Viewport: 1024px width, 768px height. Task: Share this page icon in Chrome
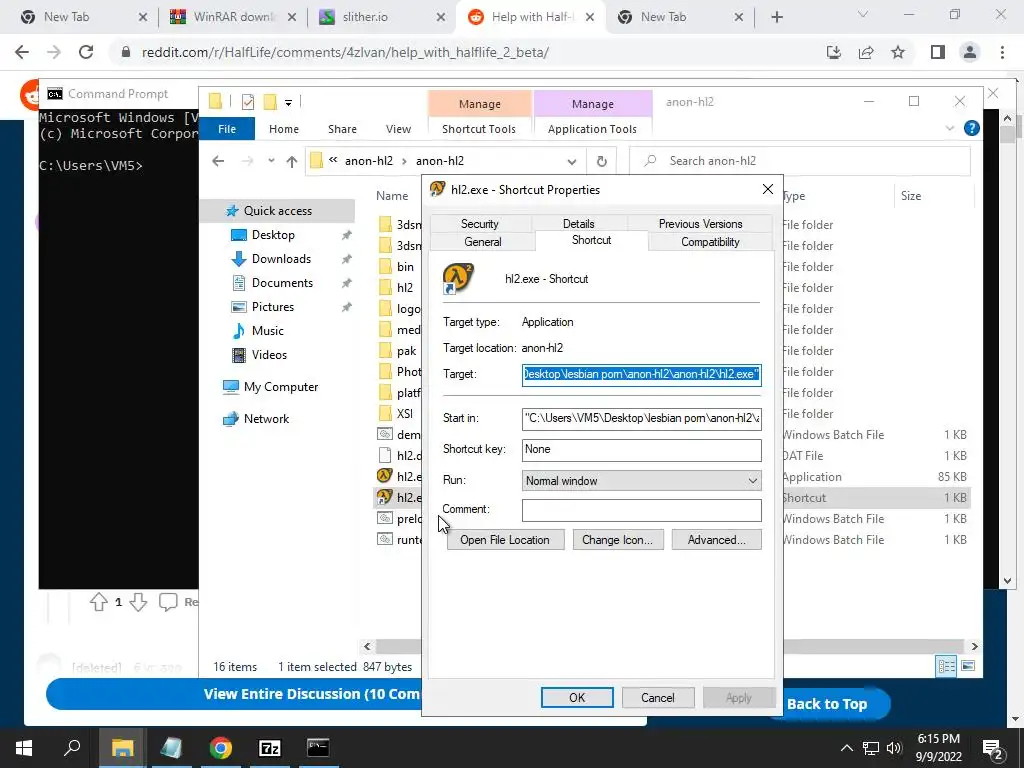[866, 52]
